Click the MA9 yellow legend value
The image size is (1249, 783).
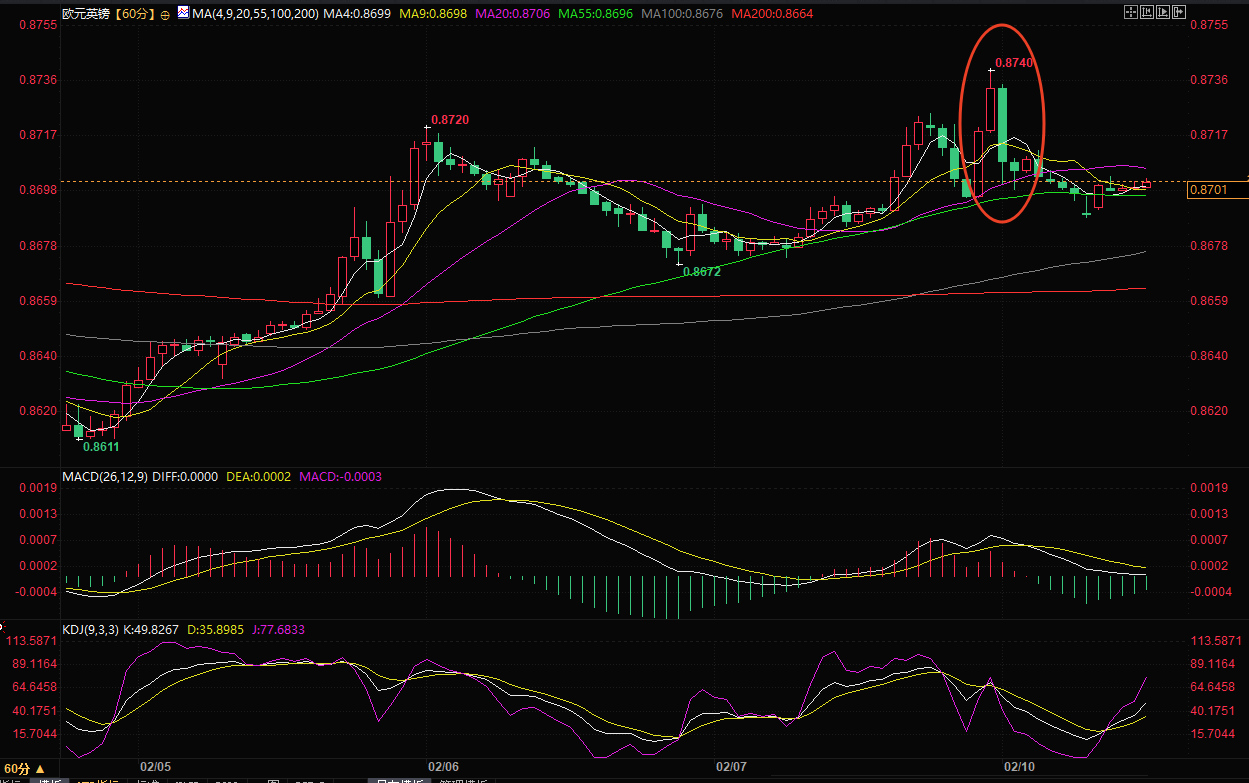431,14
